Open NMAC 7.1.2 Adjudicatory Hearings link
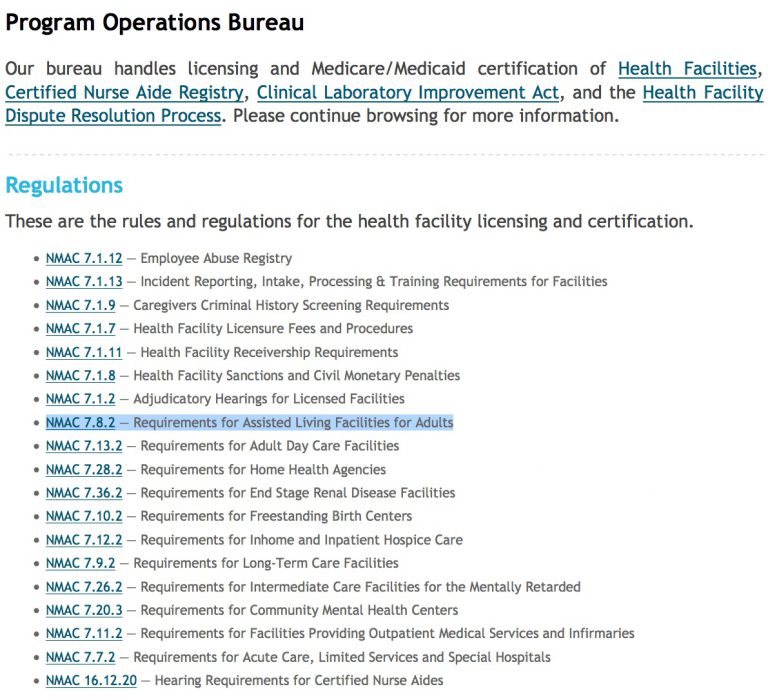 (80, 399)
